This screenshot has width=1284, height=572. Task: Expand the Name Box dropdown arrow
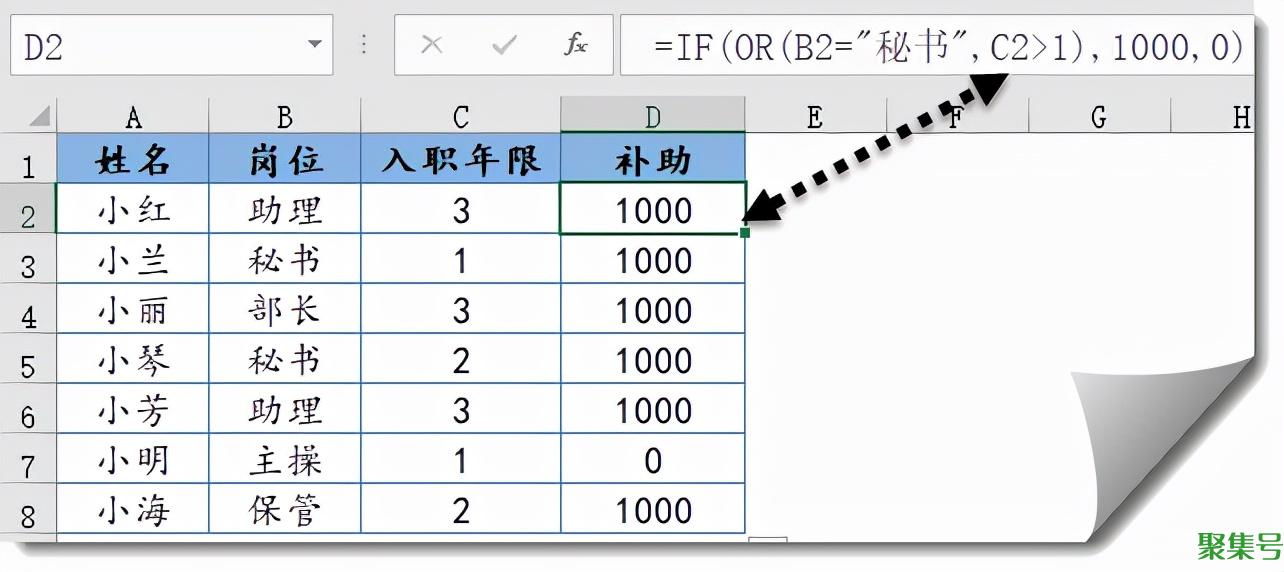click(315, 46)
